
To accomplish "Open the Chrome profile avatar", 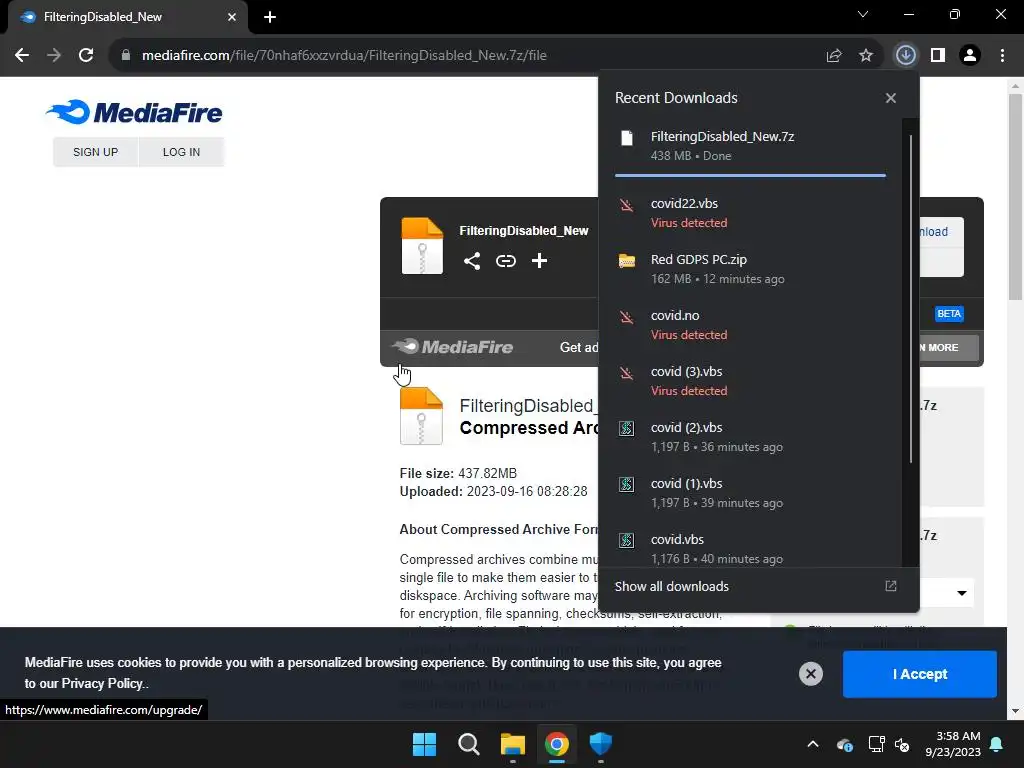I will pyautogui.click(x=970, y=56).
